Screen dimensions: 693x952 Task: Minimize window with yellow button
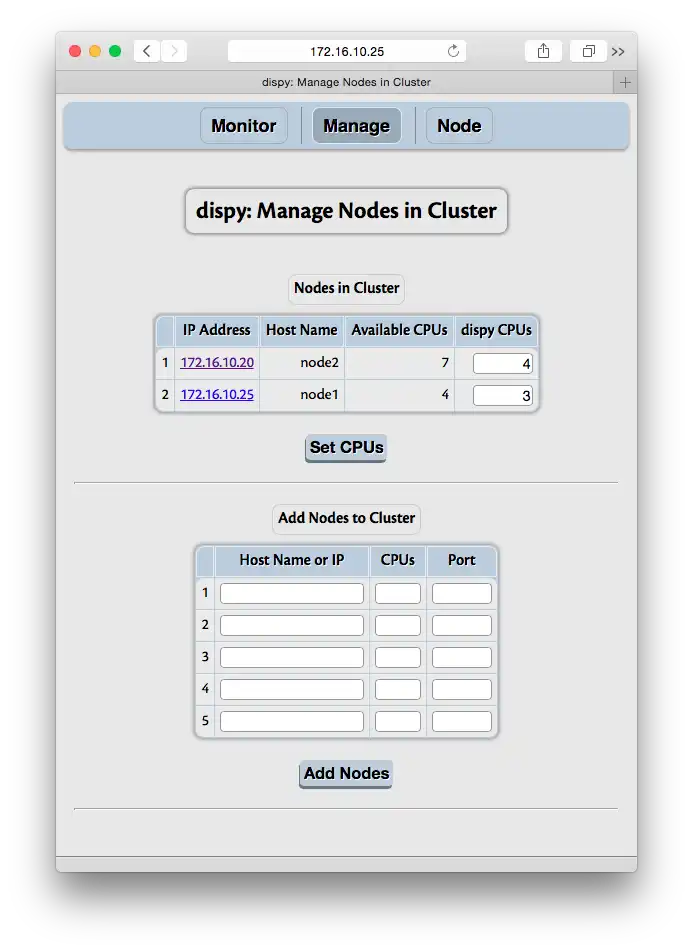(95, 51)
